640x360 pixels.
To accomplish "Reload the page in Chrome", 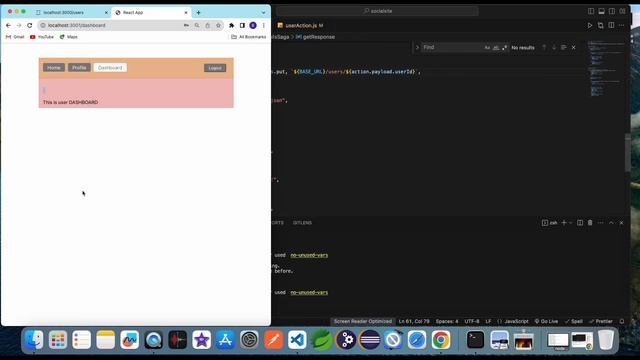I will point(29,25).
